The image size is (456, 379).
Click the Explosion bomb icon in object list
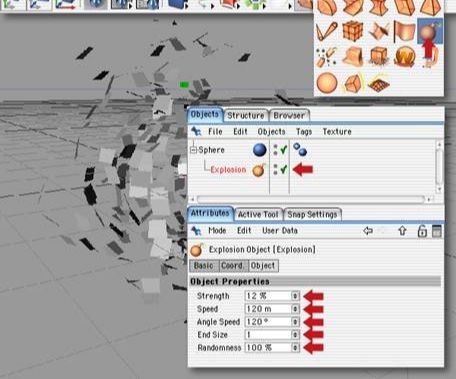[x=259, y=170]
